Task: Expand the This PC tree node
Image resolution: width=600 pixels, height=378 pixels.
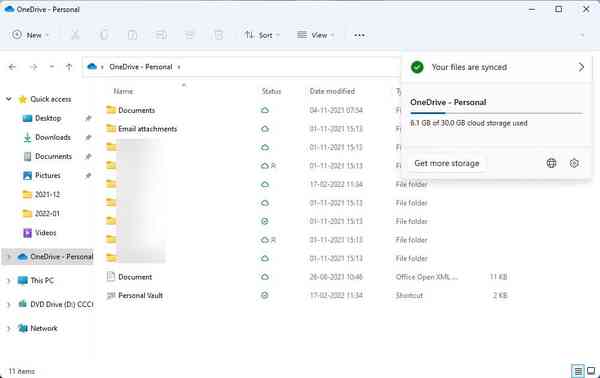Action: coord(8,281)
